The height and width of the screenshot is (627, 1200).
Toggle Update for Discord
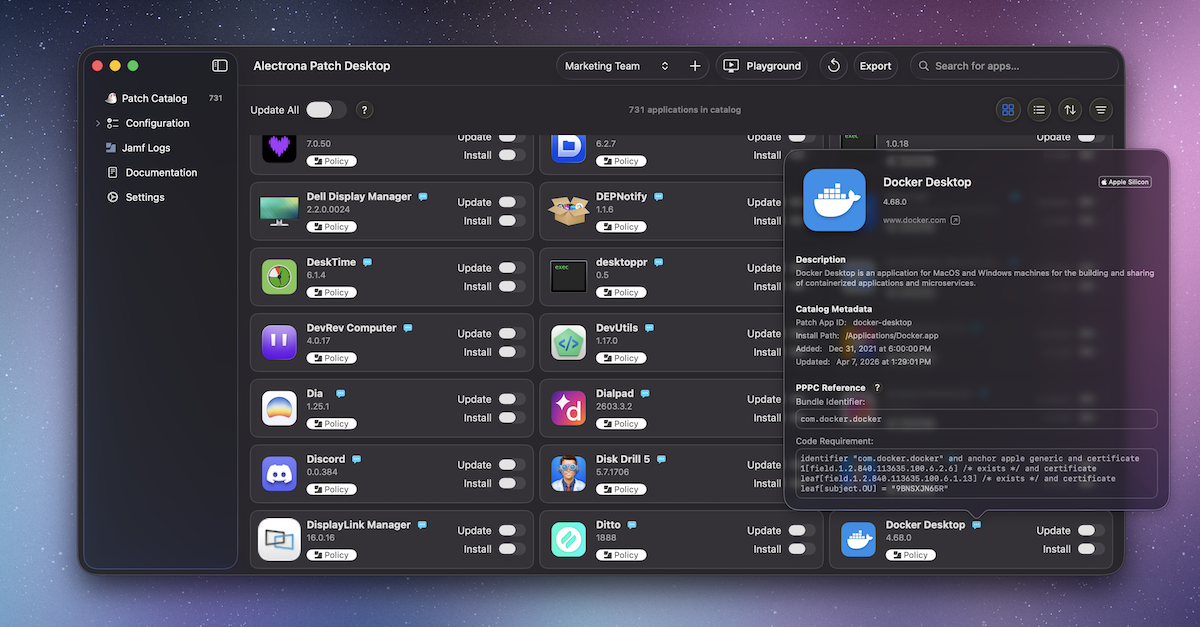pos(512,465)
